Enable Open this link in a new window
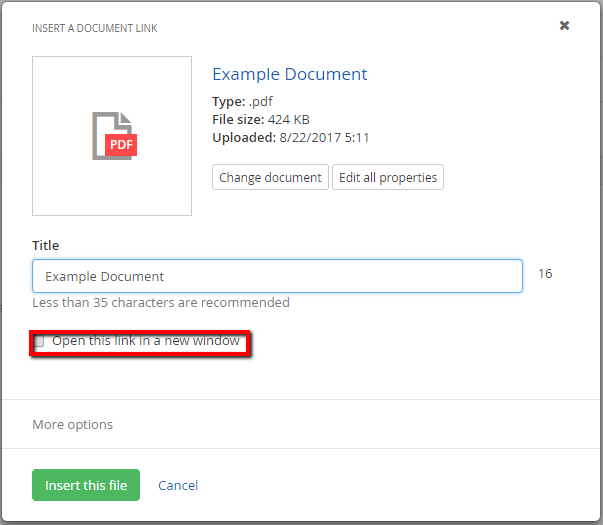Image resolution: width=603 pixels, height=525 pixels. (x=39, y=341)
